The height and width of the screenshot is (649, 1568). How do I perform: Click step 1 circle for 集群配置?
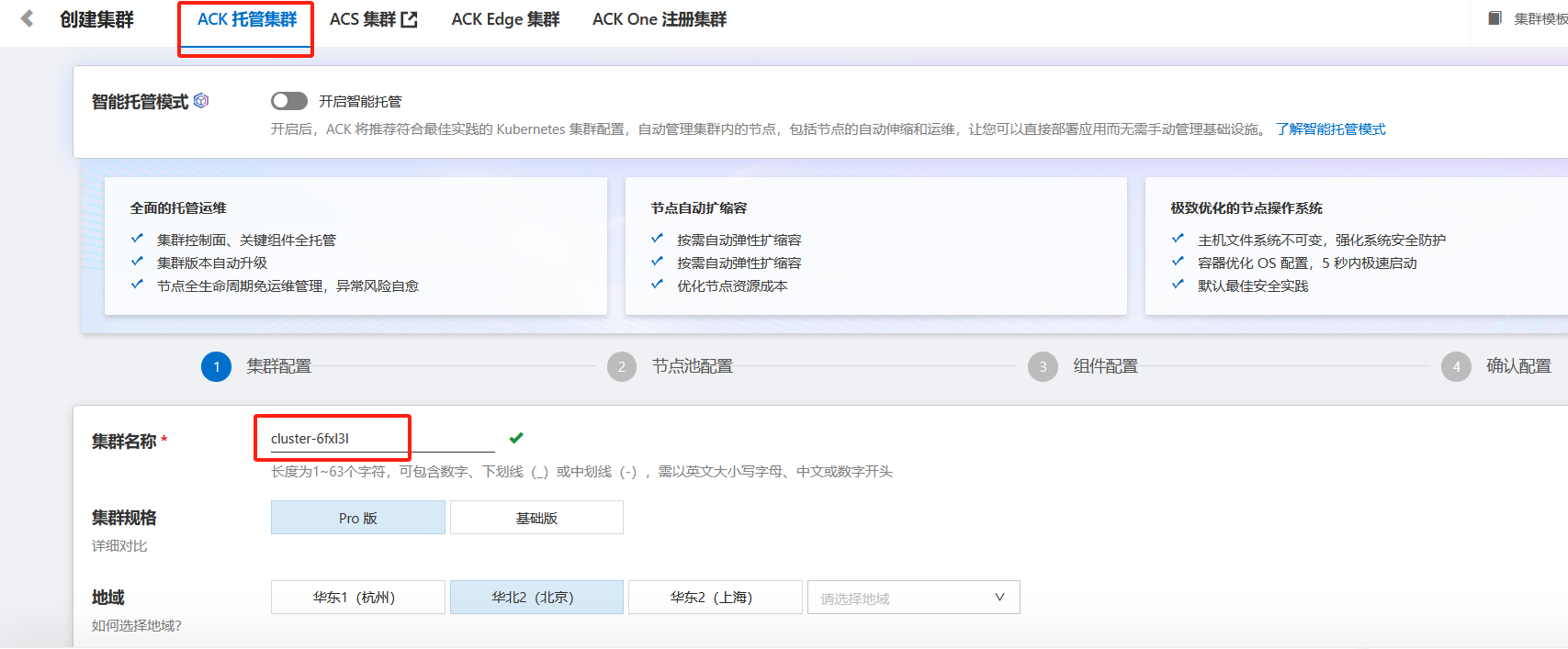(217, 366)
